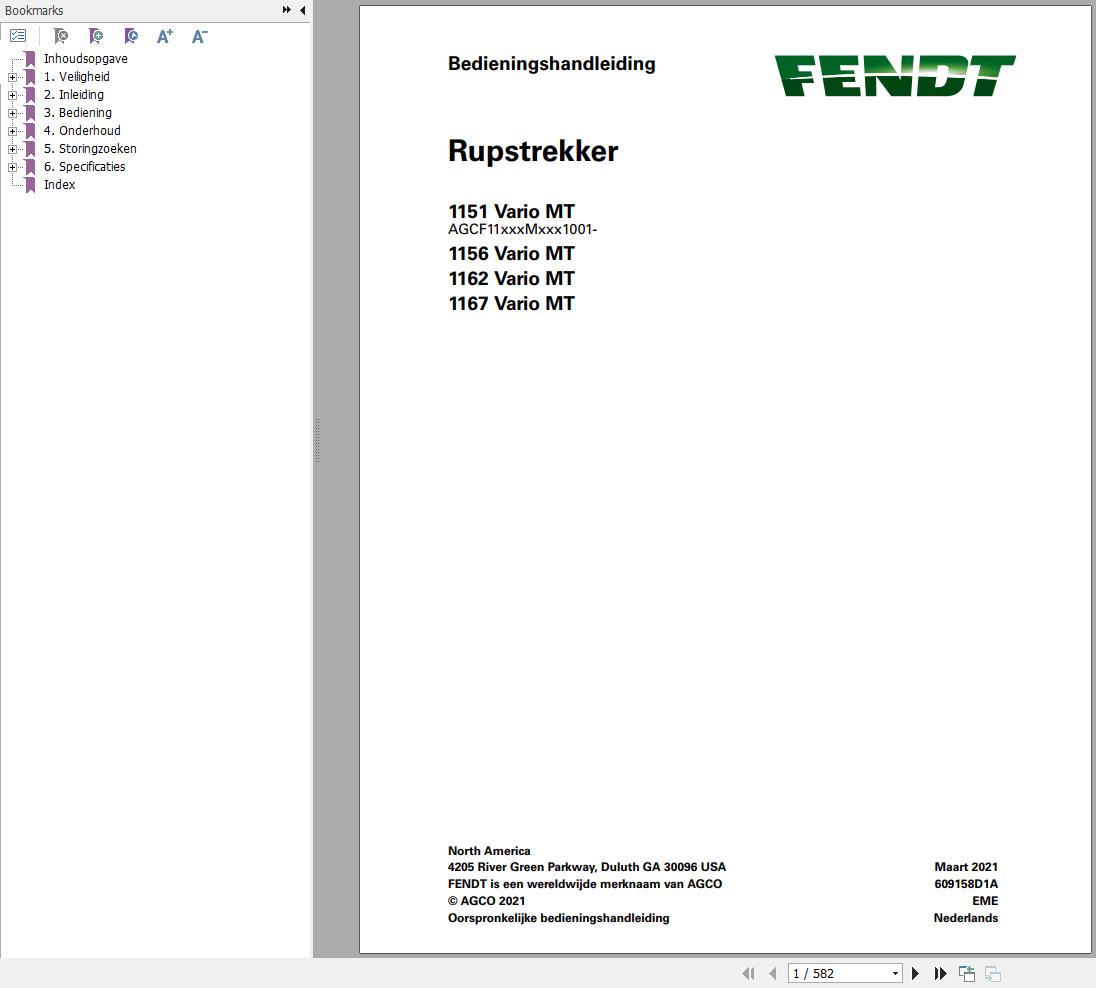Viewport: 1096px width, 988px height.
Task: Click the previous view icon
Action: [x=967, y=973]
